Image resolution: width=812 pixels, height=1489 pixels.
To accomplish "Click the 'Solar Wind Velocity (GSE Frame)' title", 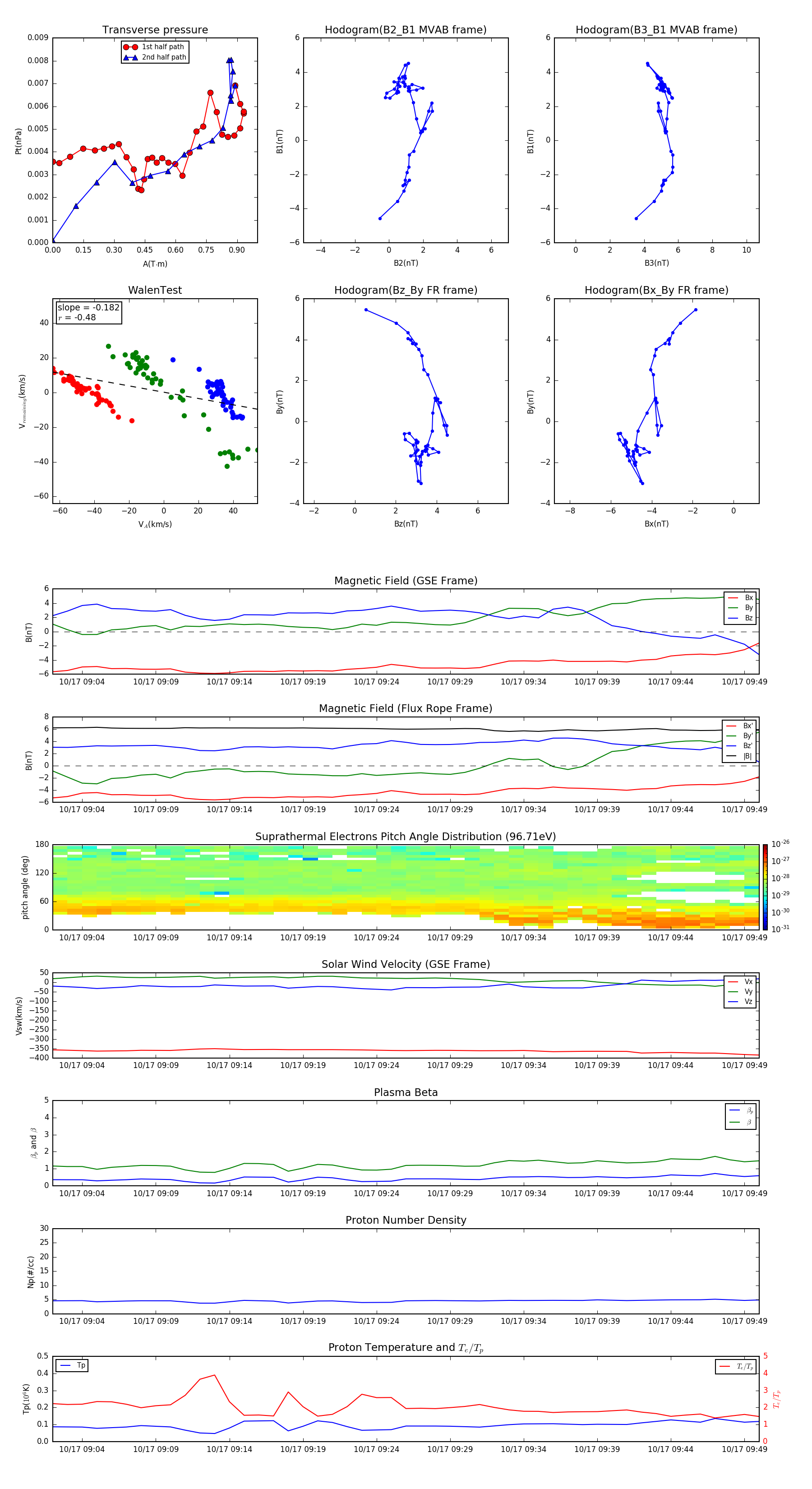I will tap(406, 964).
